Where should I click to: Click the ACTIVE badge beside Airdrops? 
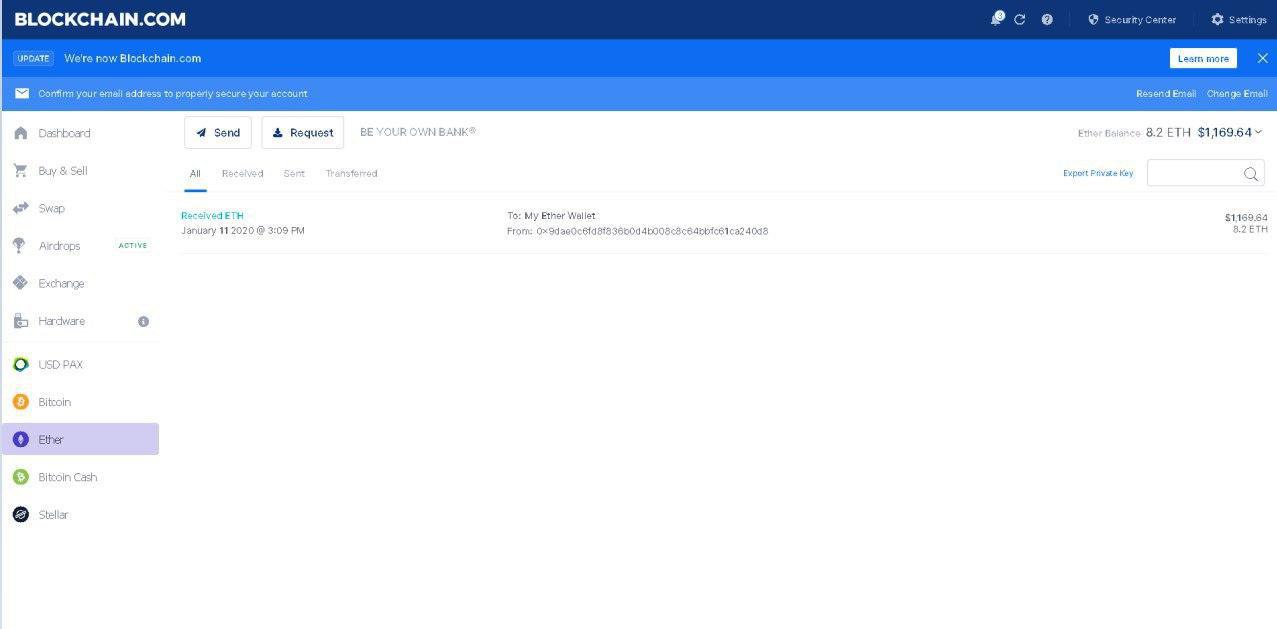[133, 246]
